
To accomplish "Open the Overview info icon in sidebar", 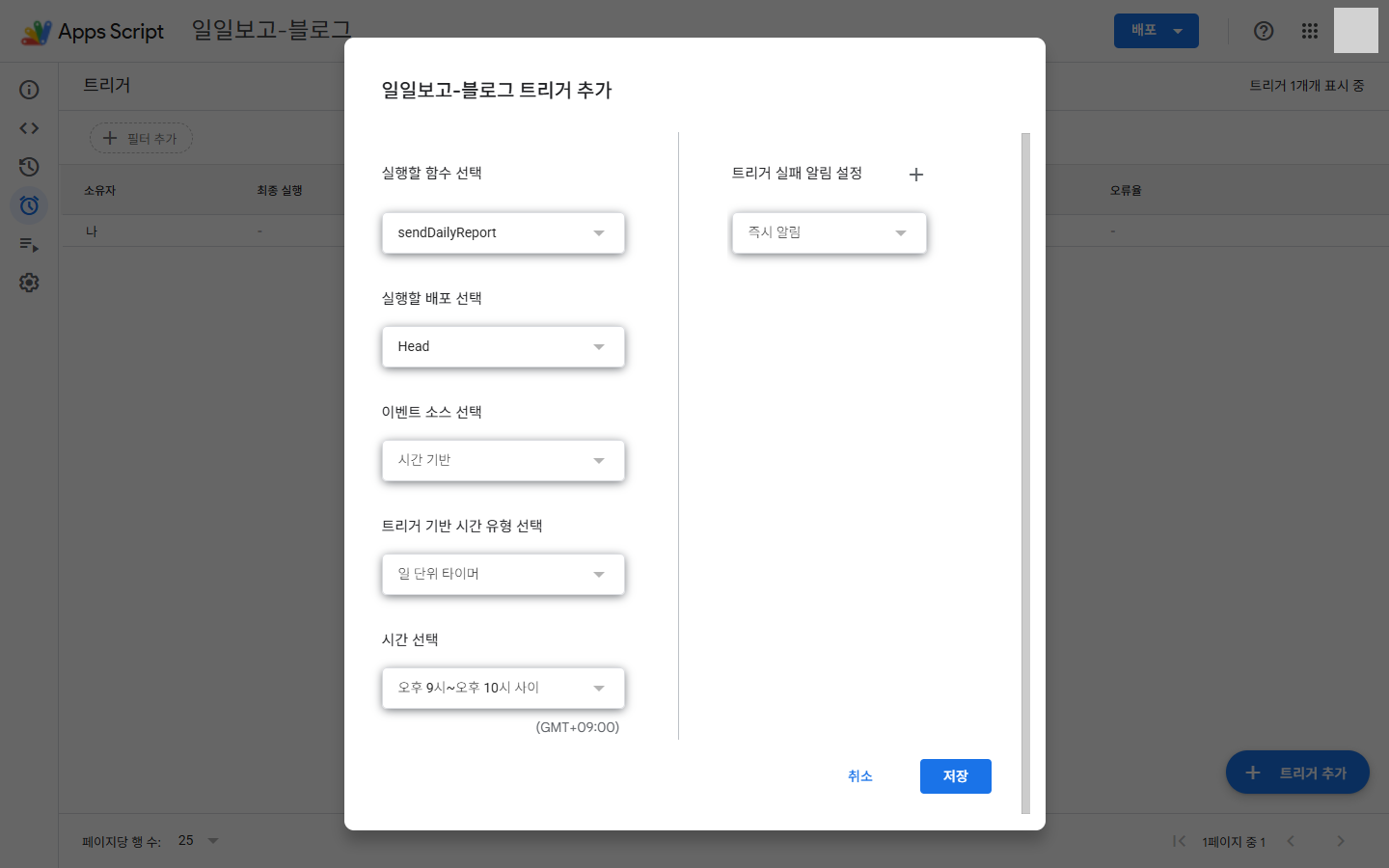I will (29, 90).
